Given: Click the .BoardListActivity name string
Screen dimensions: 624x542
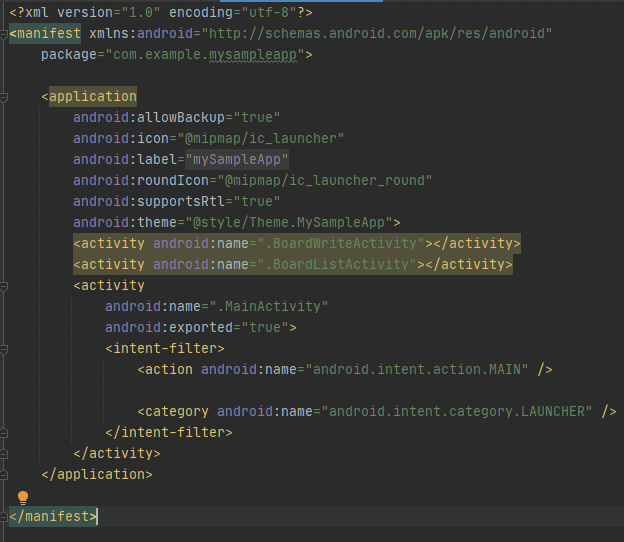Looking at the screenshot, I should click(x=337, y=265).
